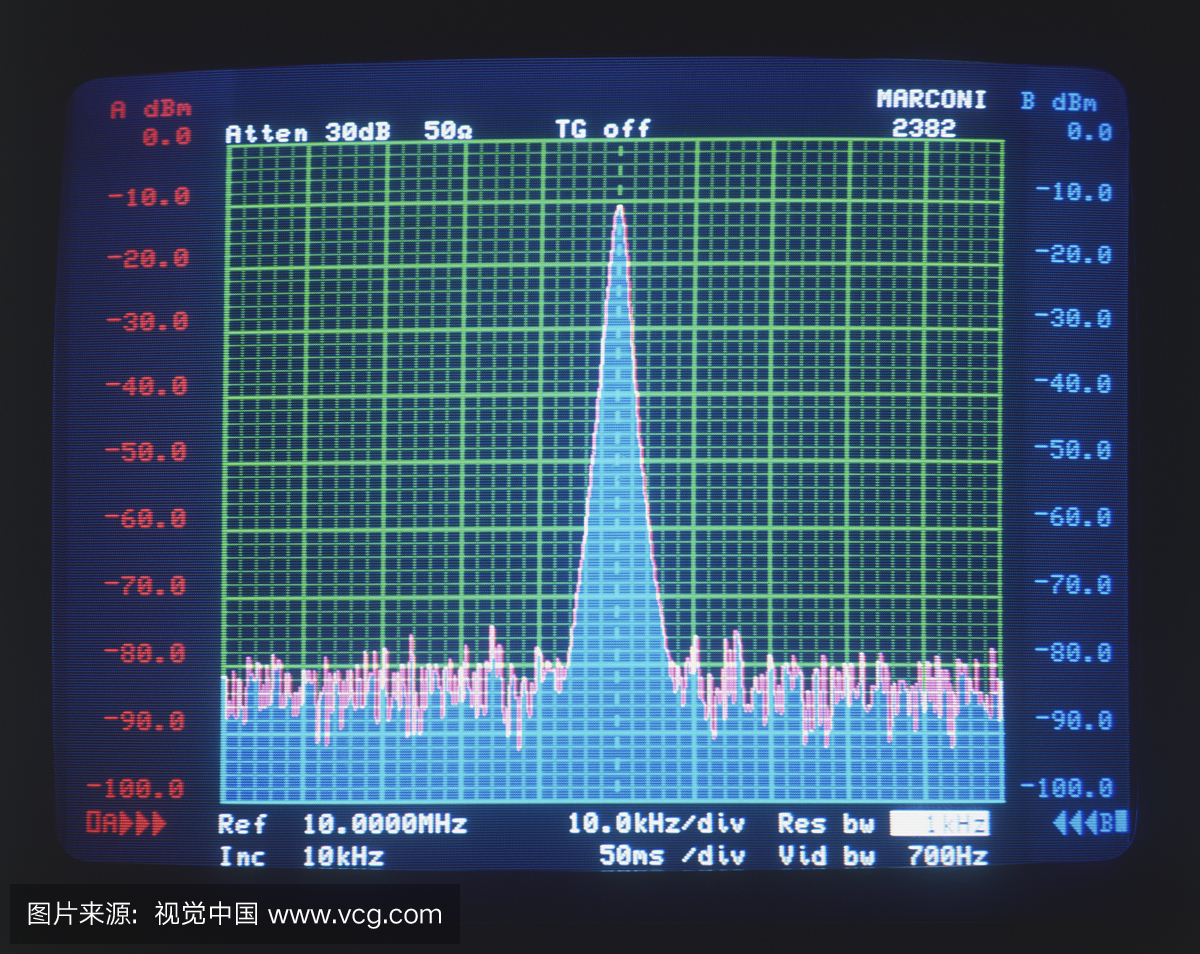
Task: Click the red A dBm scale header
Action: (x=150, y=109)
